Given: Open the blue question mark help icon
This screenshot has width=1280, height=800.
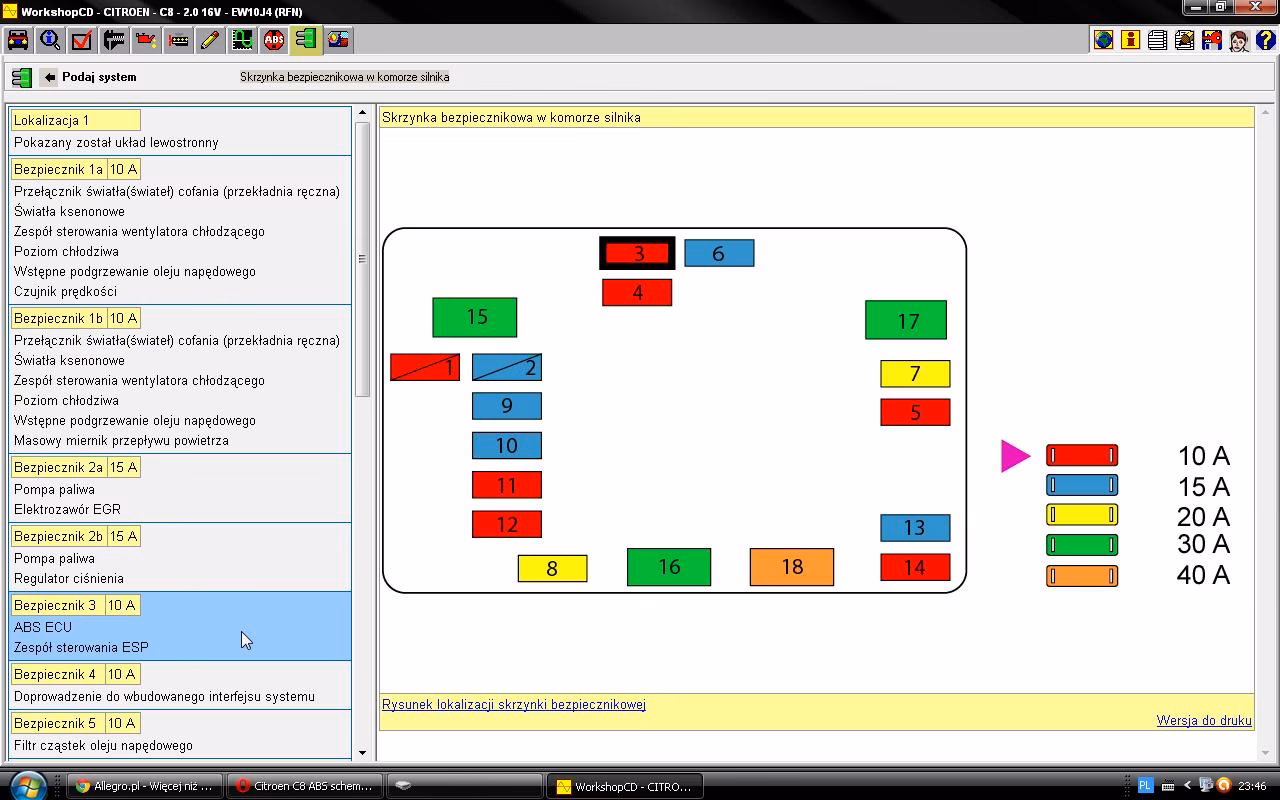Looking at the screenshot, I should 1266,40.
